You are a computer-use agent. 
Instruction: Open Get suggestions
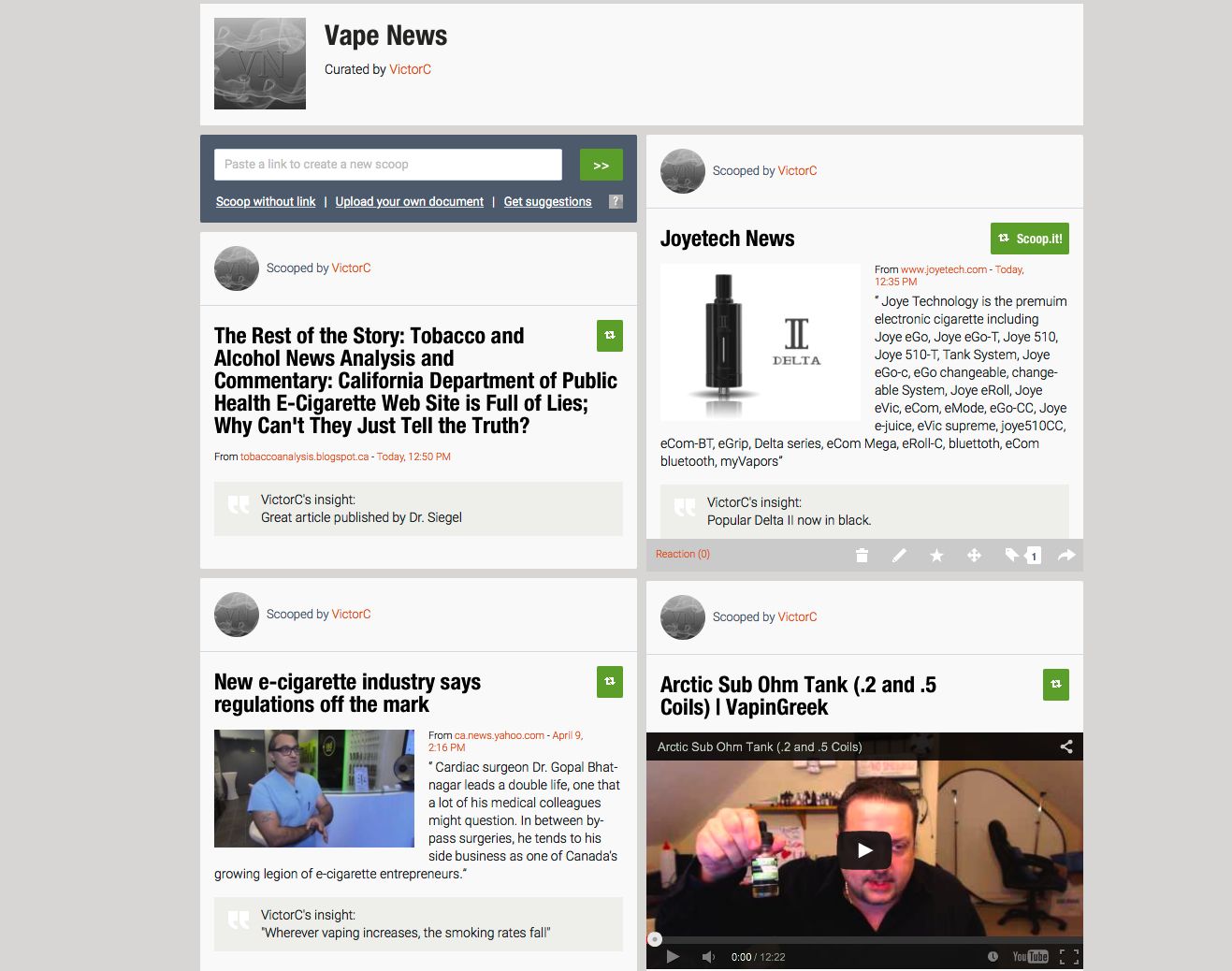pyautogui.click(x=547, y=201)
